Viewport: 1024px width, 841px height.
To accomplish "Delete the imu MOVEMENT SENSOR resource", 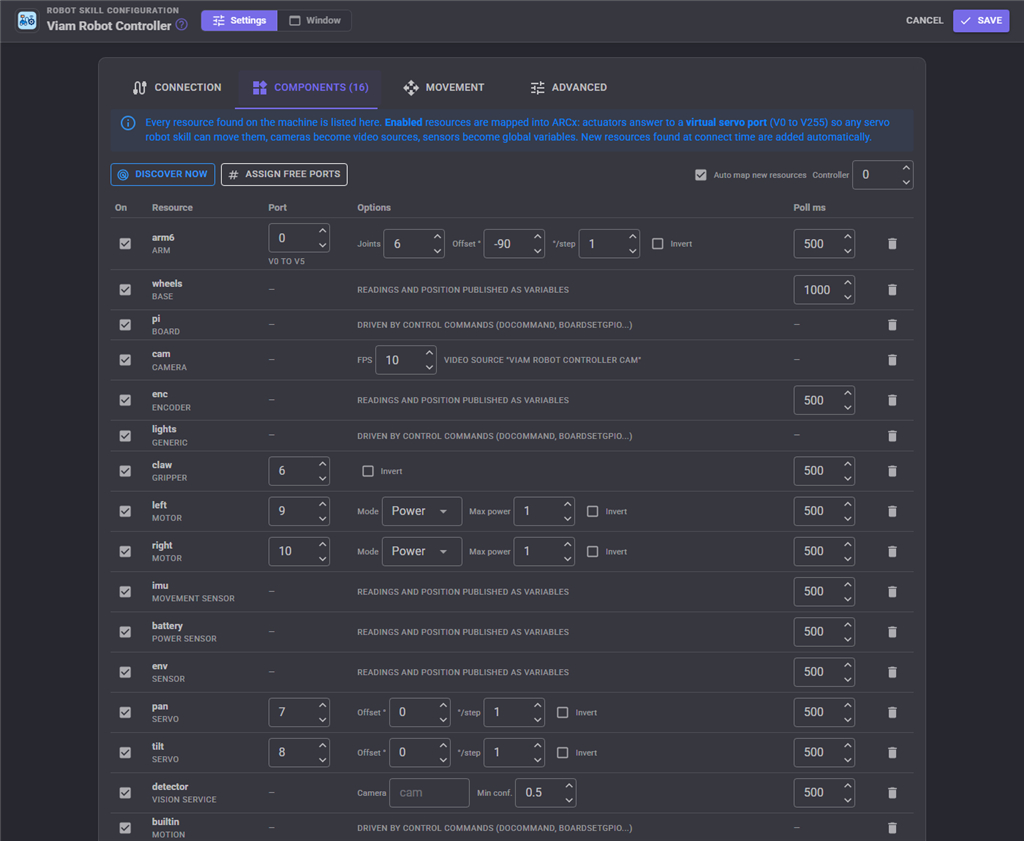I will click(x=892, y=592).
